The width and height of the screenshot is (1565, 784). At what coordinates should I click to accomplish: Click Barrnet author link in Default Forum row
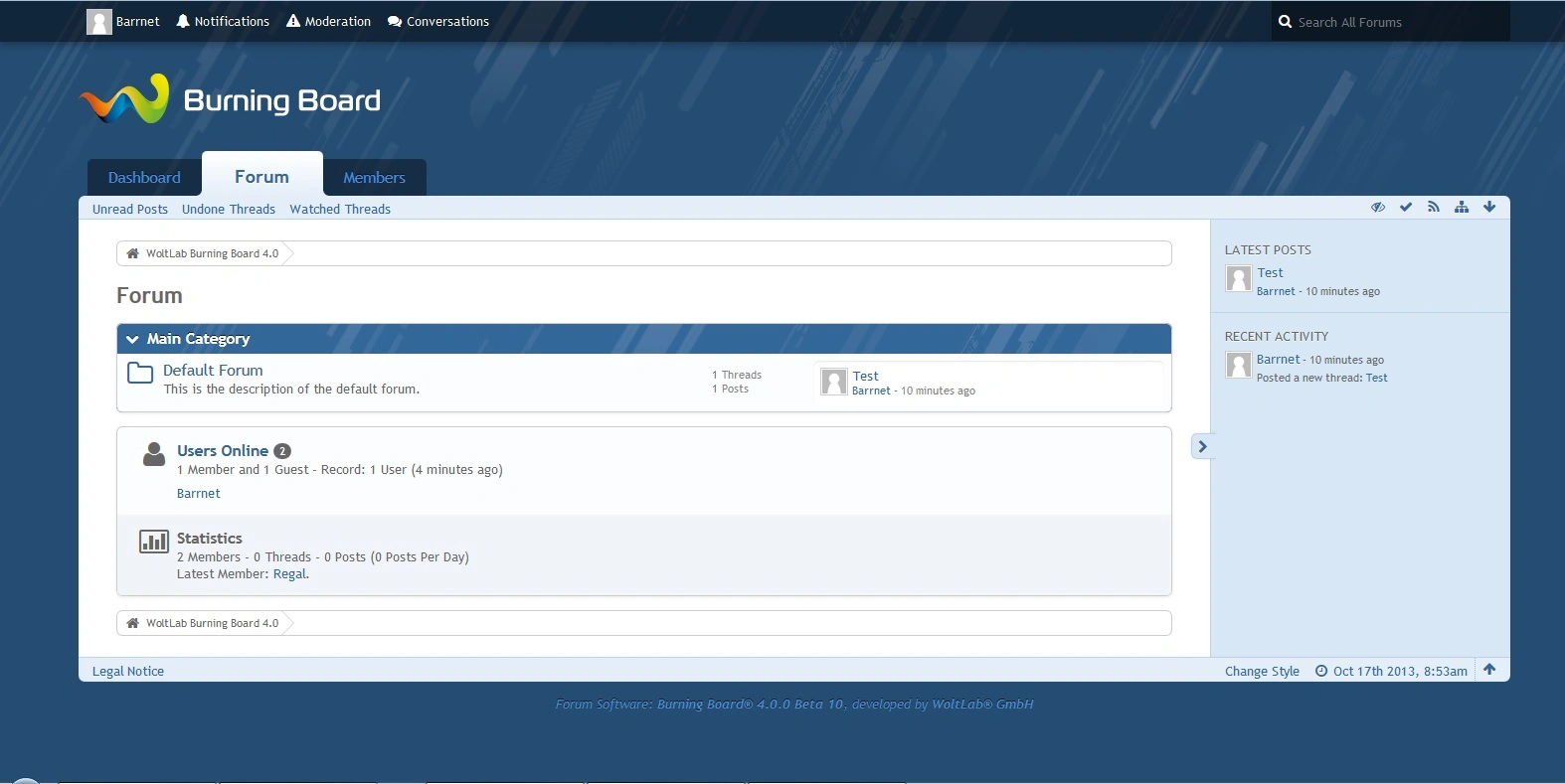click(x=871, y=391)
